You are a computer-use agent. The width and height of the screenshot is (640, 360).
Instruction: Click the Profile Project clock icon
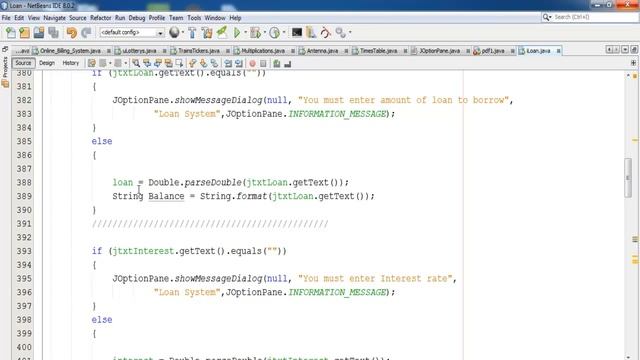point(275,32)
